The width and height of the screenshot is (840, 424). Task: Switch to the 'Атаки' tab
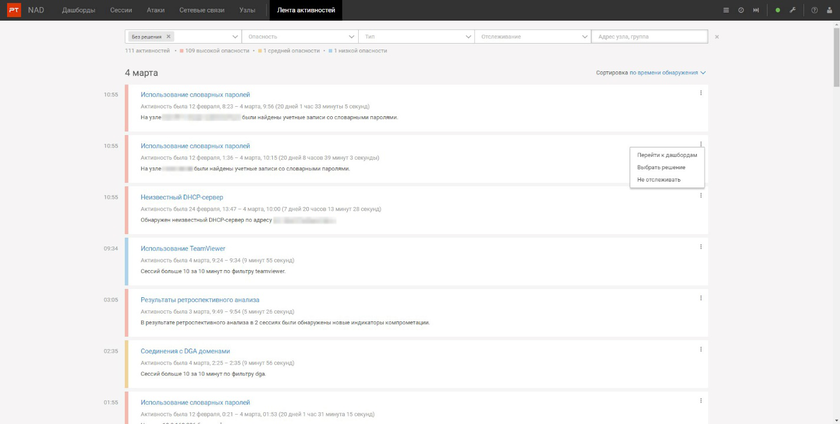coord(155,10)
